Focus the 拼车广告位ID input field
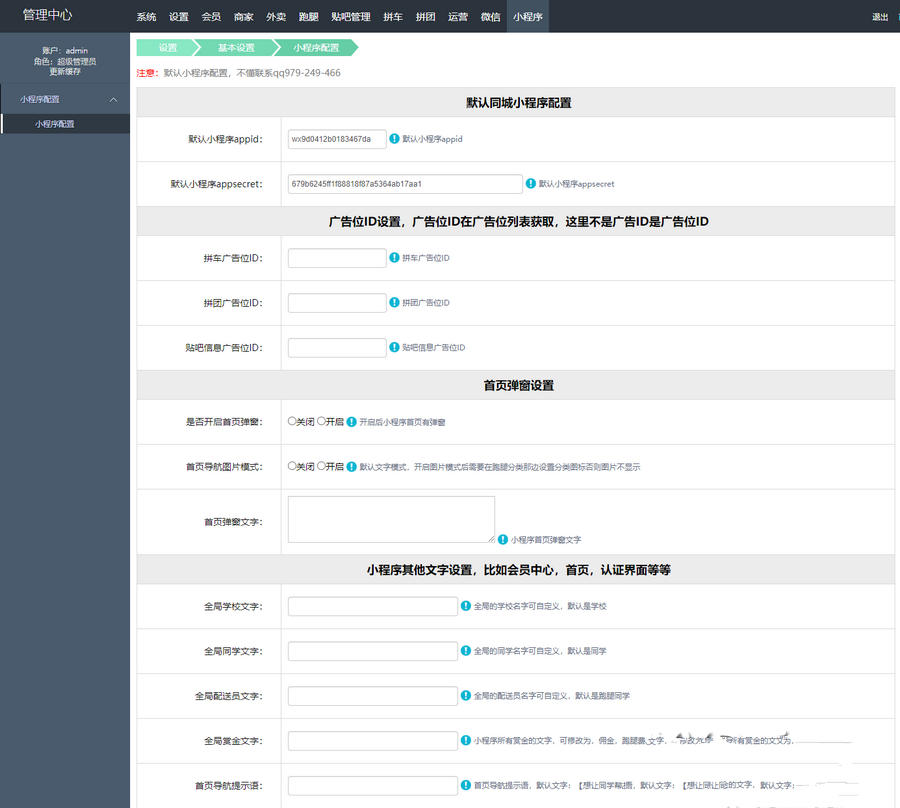 click(337, 258)
